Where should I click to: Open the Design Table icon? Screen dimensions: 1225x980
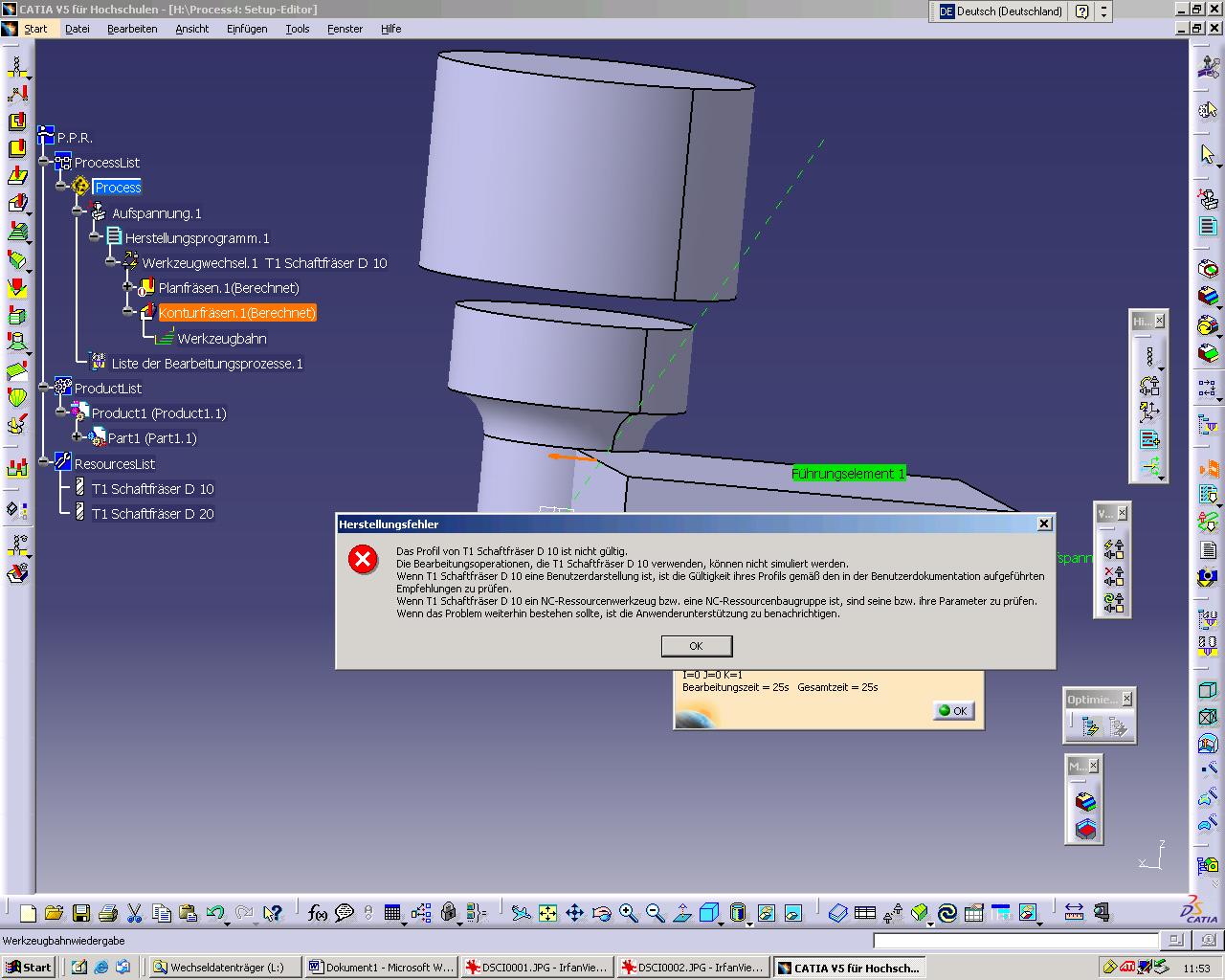click(392, 913)
